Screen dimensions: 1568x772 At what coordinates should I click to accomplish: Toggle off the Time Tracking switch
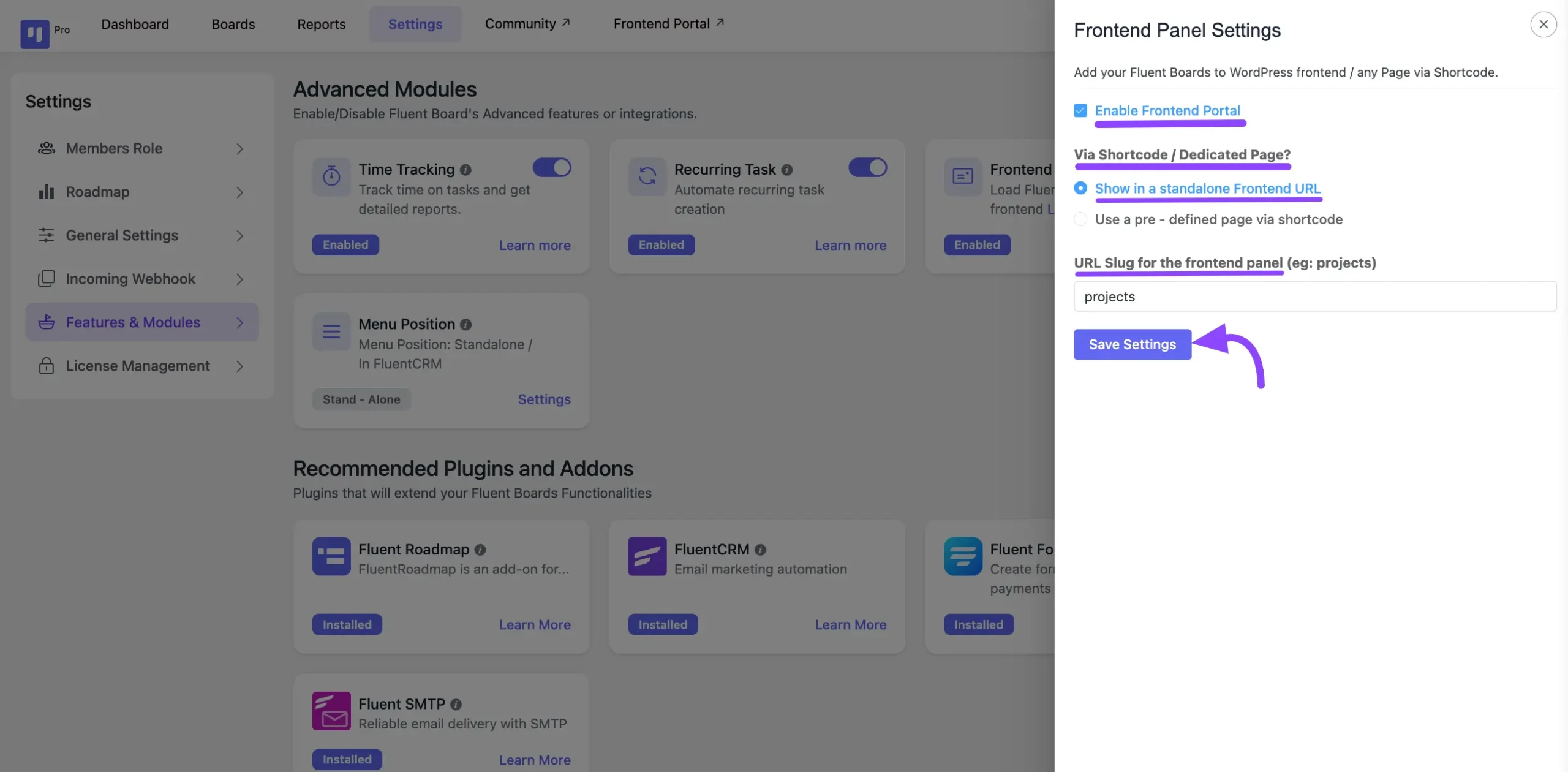pyautogui.click(x=551, y=167)
